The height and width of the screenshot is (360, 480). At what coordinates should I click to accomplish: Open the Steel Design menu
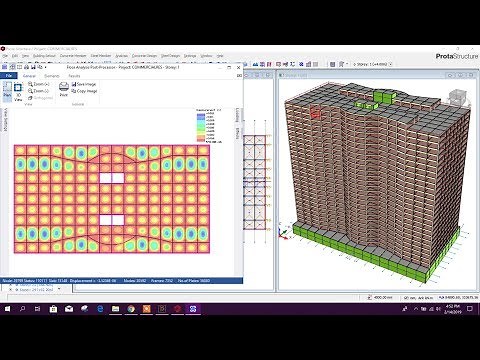170,56
